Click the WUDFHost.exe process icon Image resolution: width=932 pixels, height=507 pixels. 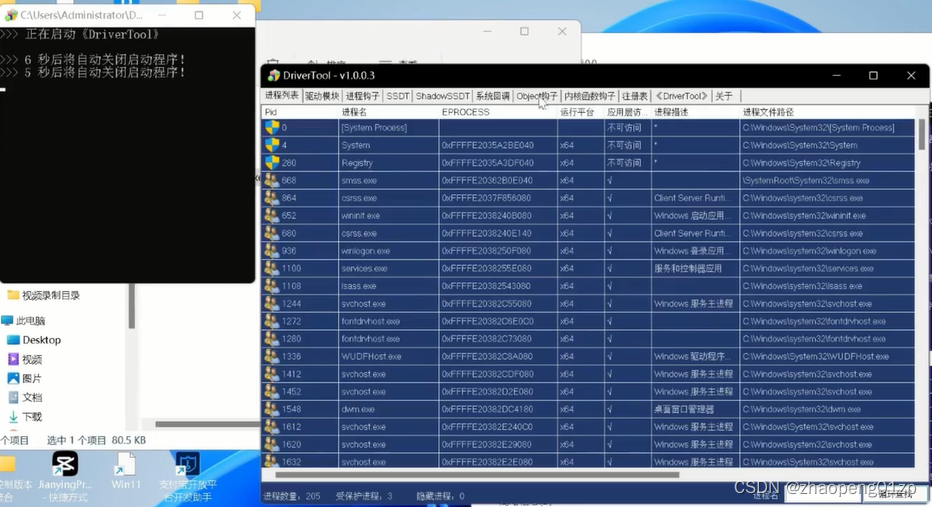coord(272,357)
